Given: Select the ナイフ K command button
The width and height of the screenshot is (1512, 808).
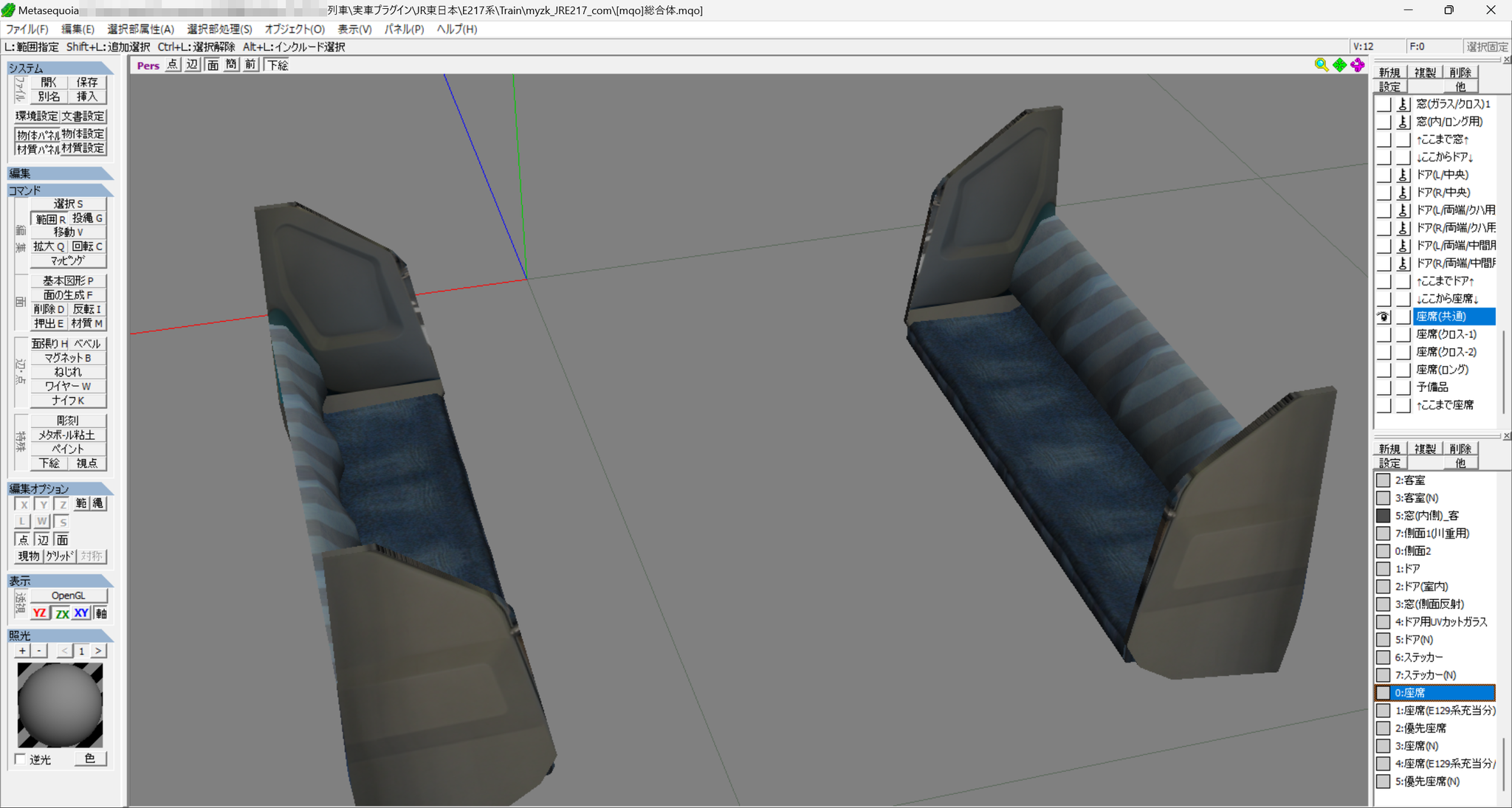Looking at the screenshot, I should click(x=68, y=401).
